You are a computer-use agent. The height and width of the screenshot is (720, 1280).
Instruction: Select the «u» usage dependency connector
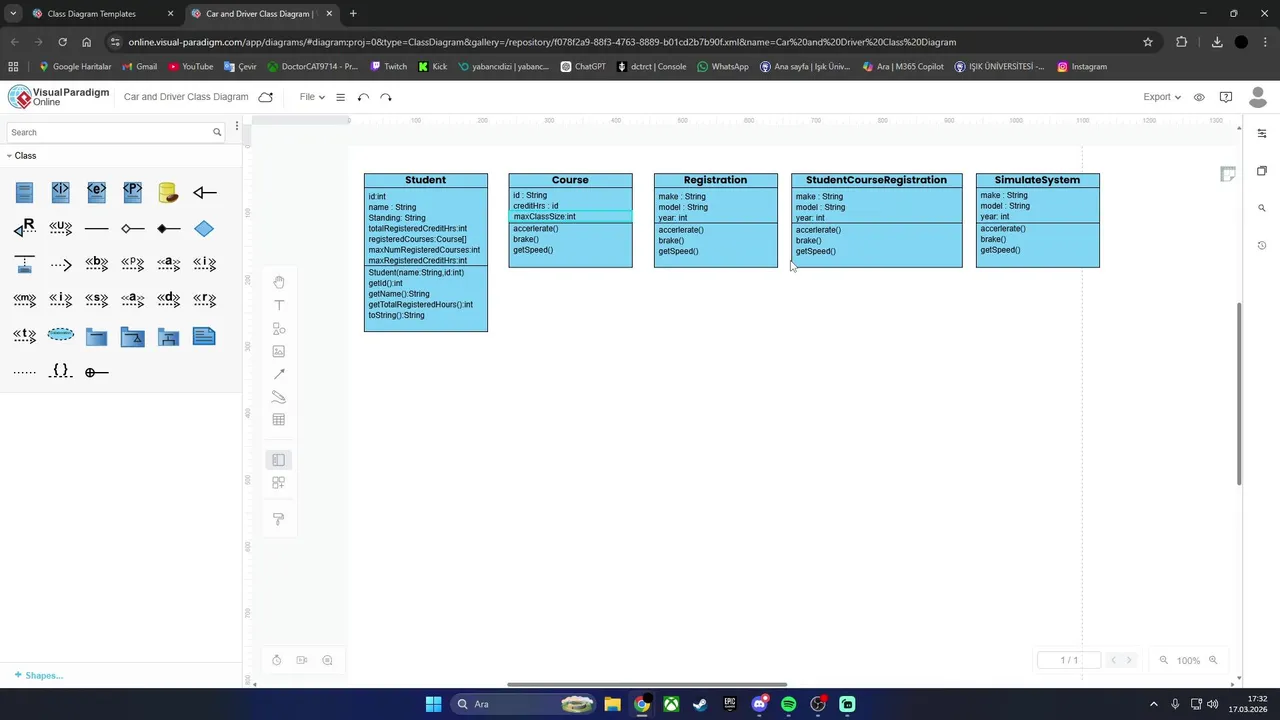pos(61,228)
